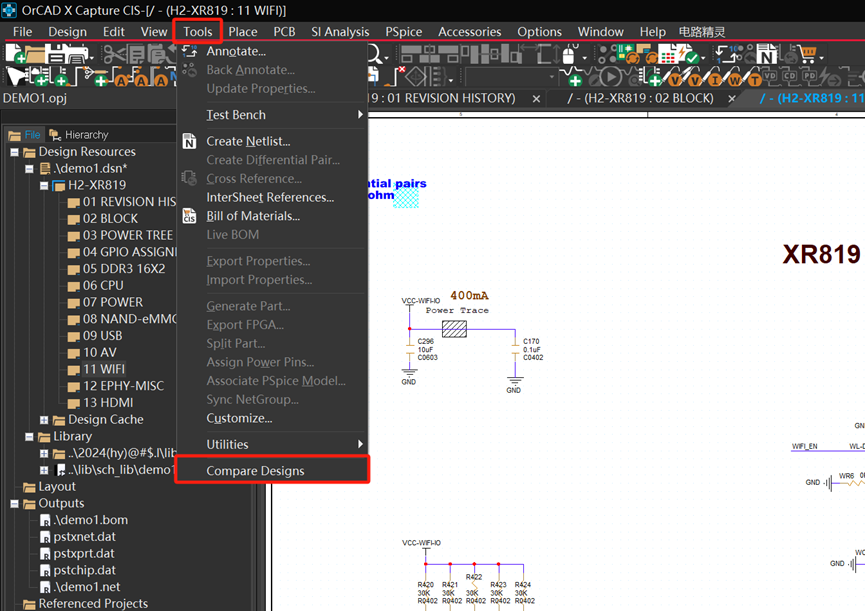
Task: Open the Place menu
Action: tap(243, 32)
